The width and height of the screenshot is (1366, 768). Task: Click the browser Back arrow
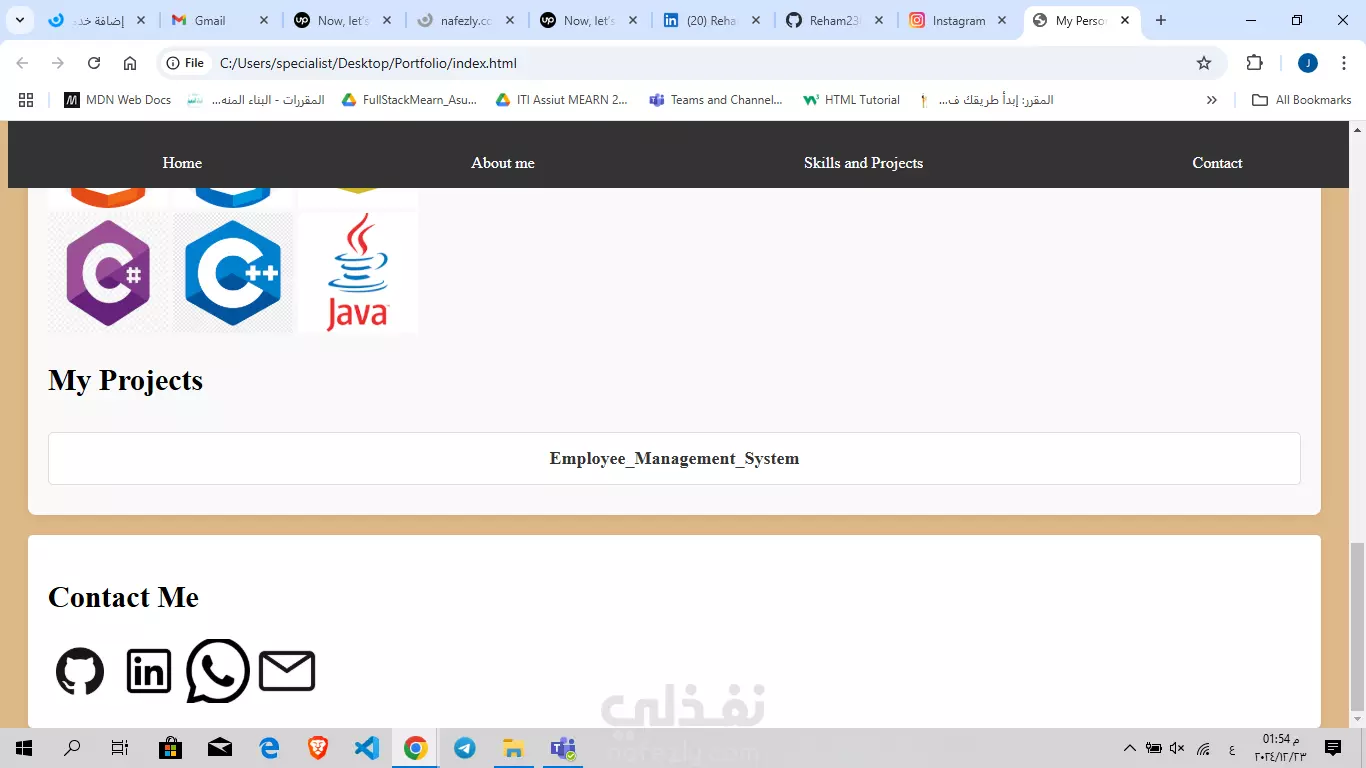coord(22,63)
